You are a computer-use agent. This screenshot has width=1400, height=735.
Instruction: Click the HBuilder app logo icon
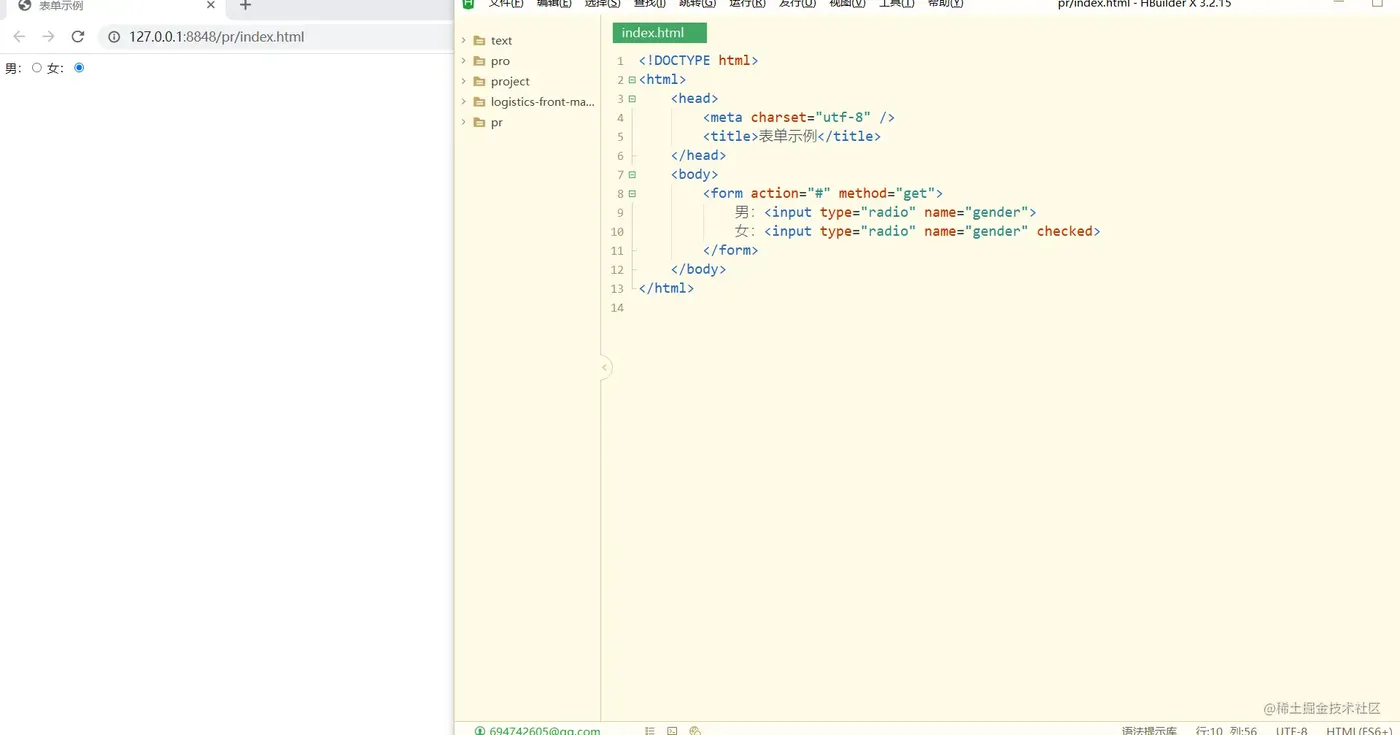(x=468, y=4)
